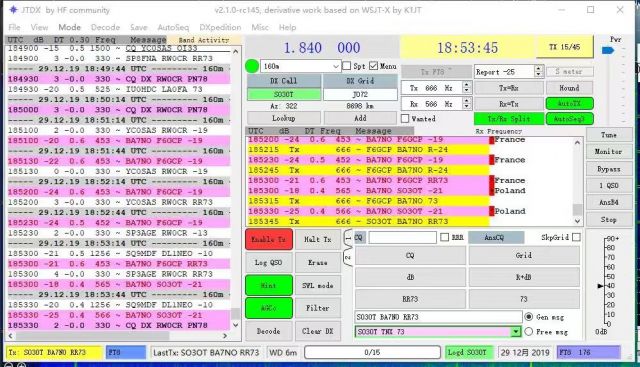This screenshot has width=640, height=367.
Task: Open the Help menu
Action: 287,27
